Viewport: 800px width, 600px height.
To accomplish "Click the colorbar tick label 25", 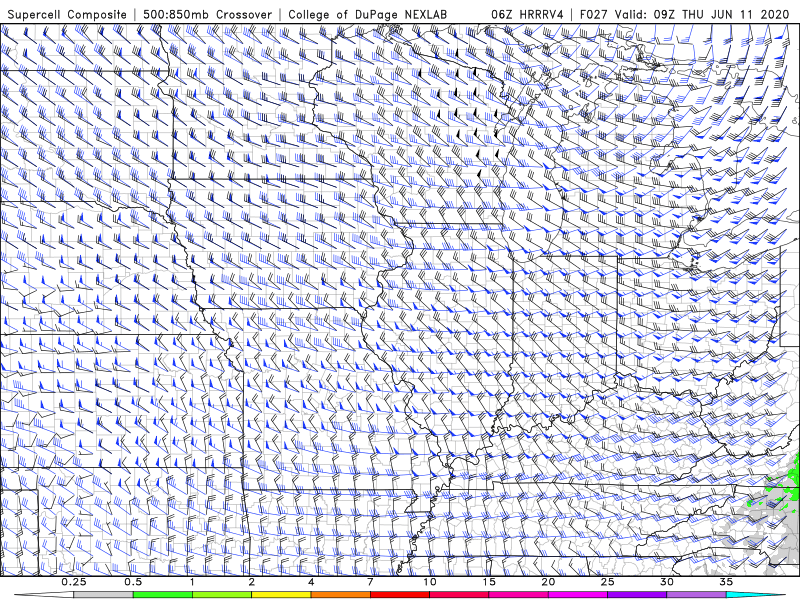I will 608,582.
